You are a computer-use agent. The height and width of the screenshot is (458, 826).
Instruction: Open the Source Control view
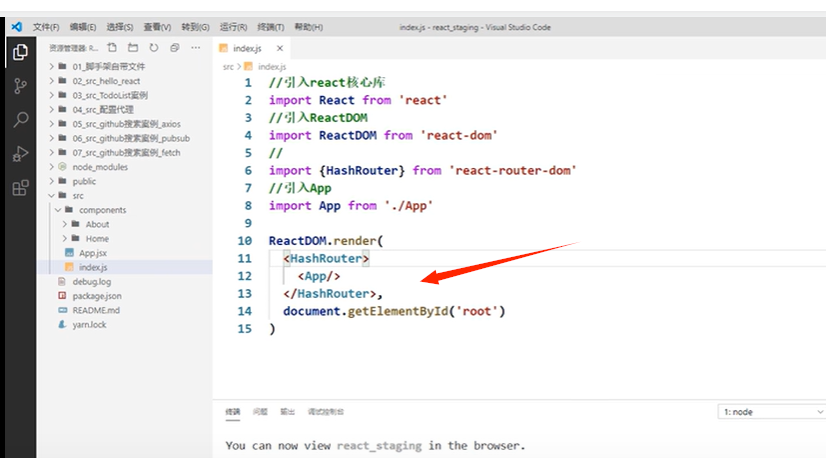pyautogui.click(x=20, y=86)
